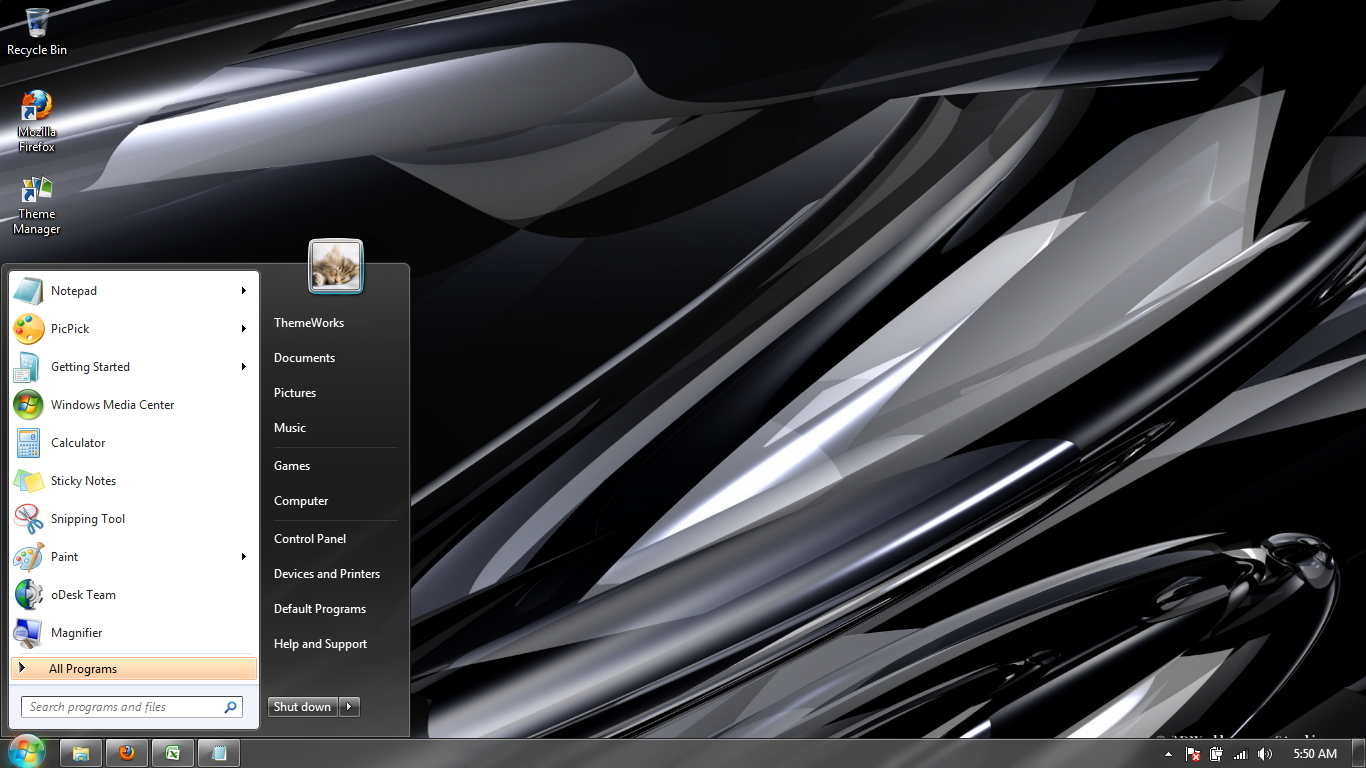Open the Action Center flag icon
Screen dimensions: 1366x768
coord(1193,754)
